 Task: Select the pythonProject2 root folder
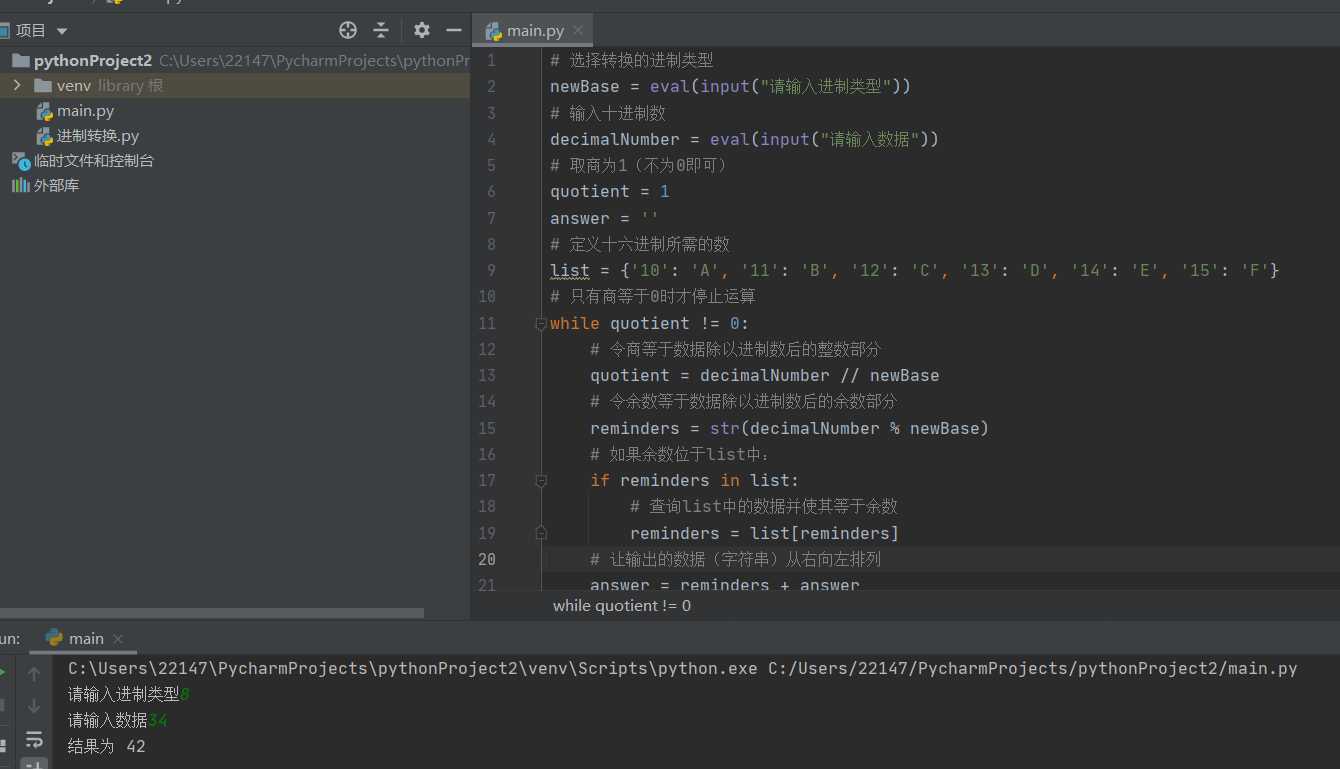[x=93, y=61]
